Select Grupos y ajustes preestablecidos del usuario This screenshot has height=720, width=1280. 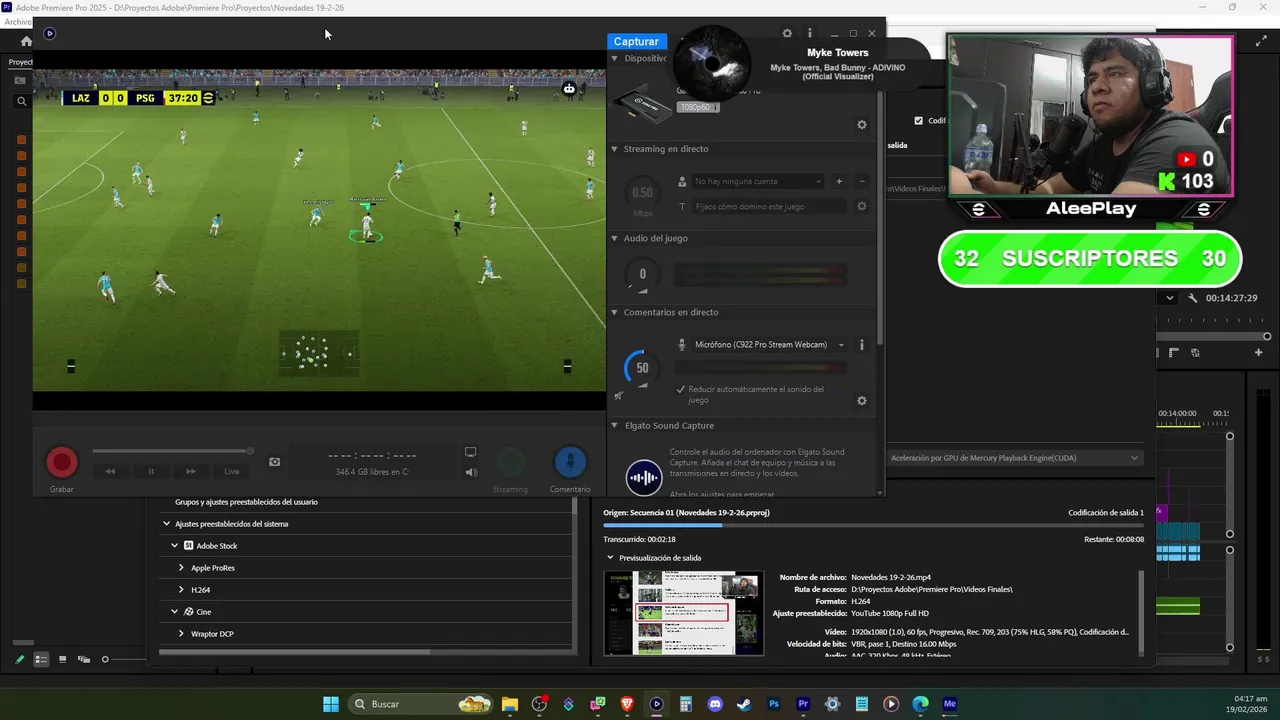[246, 502]
